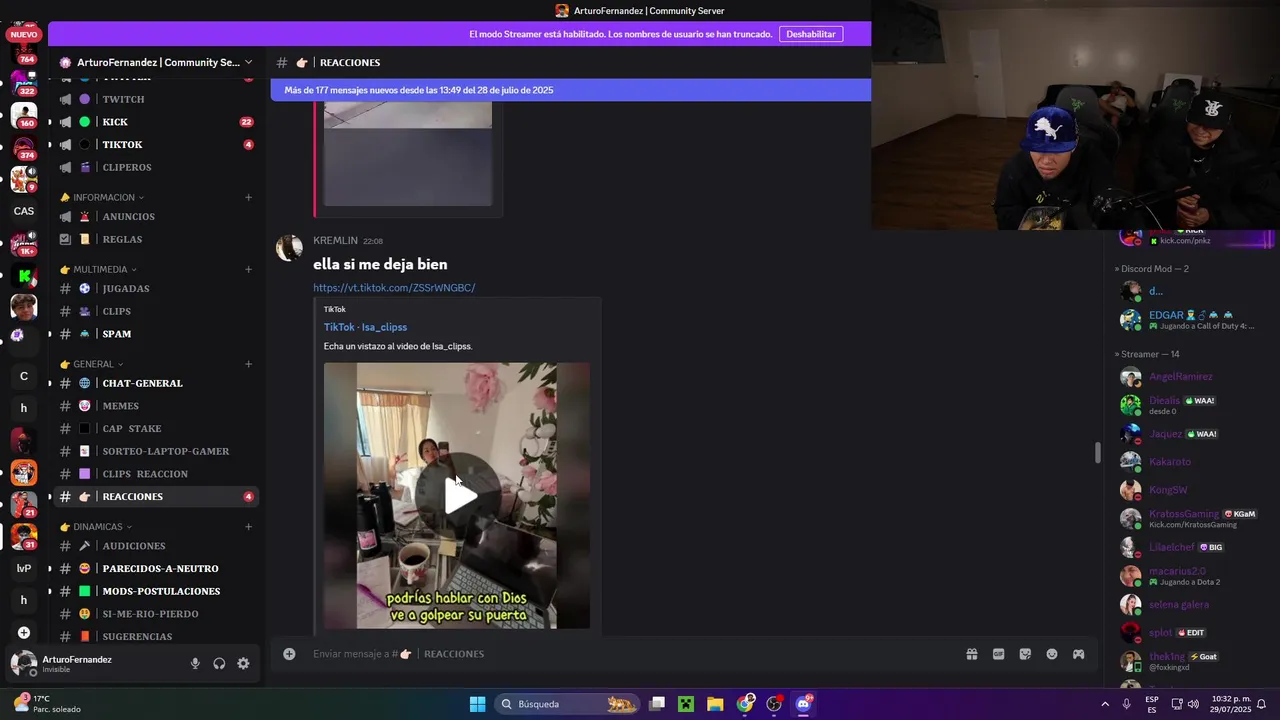The width and height of the screenshot is (1280, 720).
Task: Select the green K server icon
Action: click(x=24, y=275)
